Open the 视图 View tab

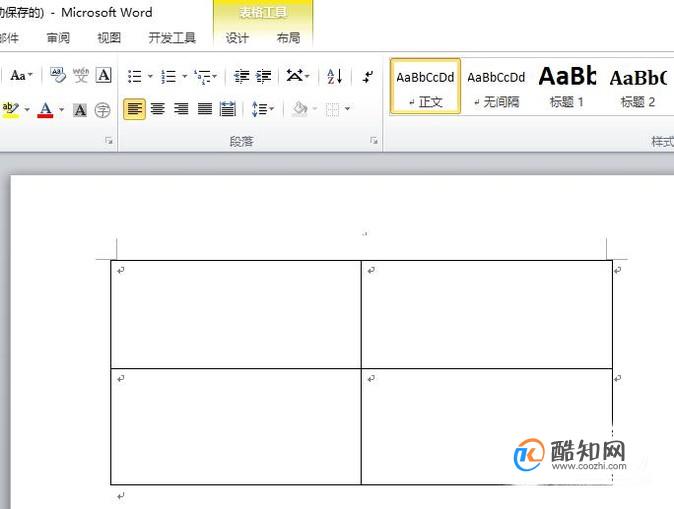[x=109, y=38]
